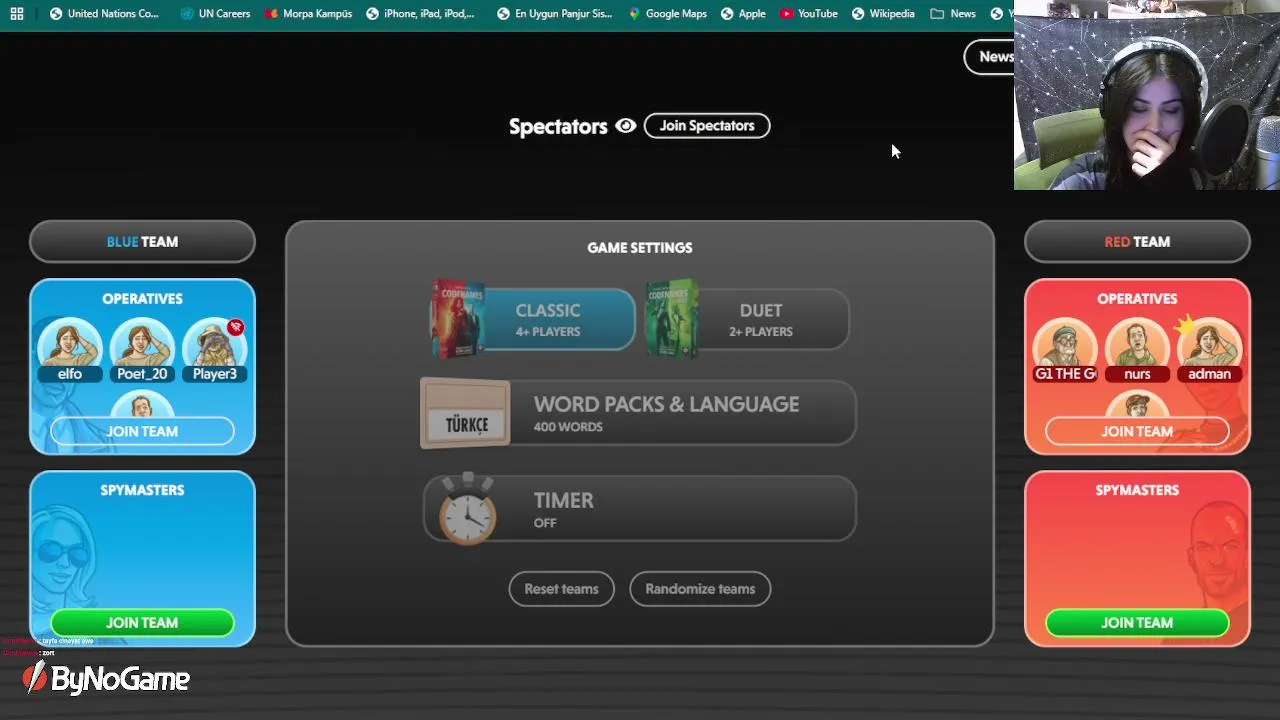Click the Randomize teams button

coord(700,589)
